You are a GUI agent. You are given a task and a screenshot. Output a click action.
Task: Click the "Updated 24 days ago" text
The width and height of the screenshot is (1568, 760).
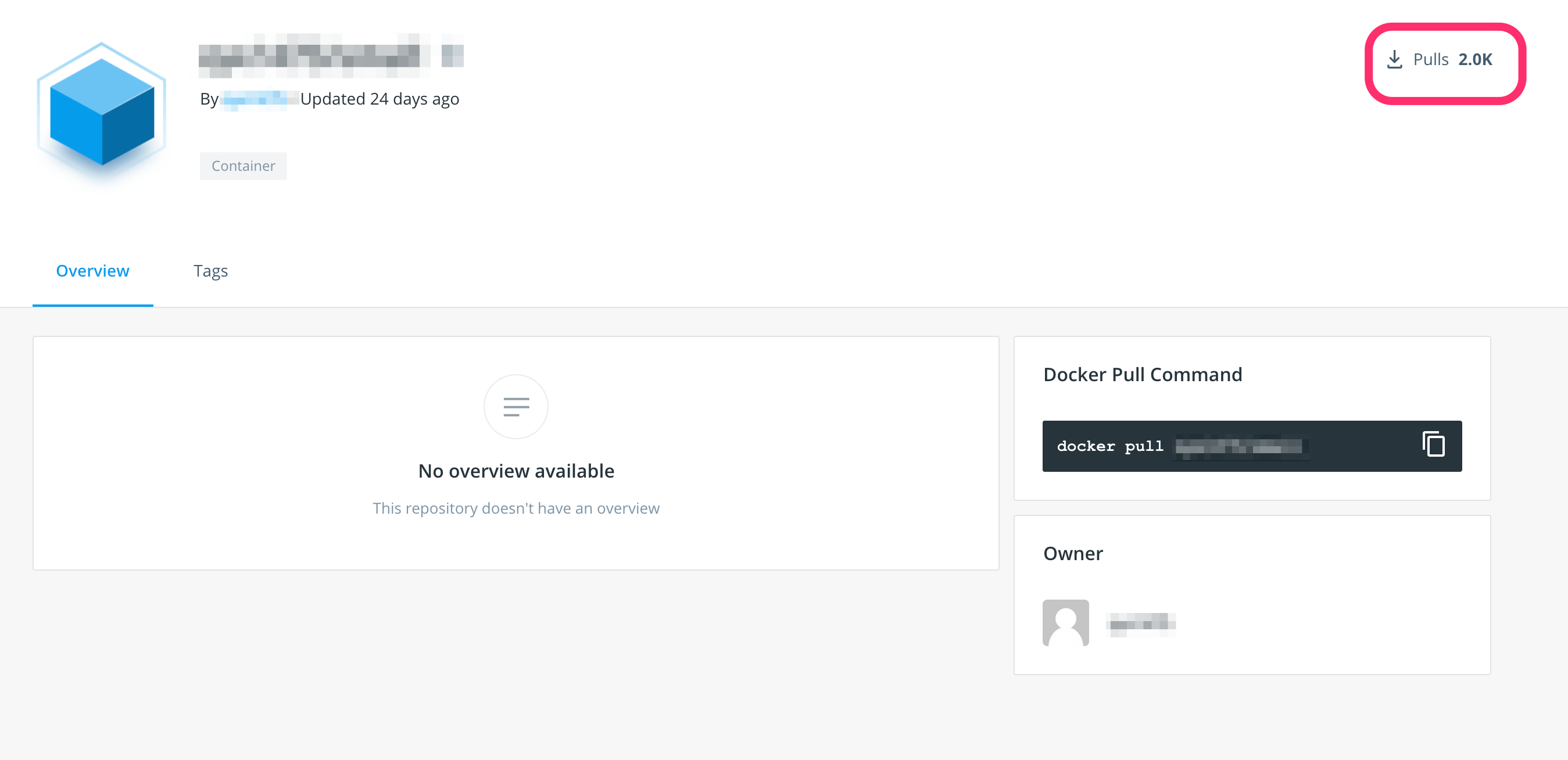(x=380, y=99)
